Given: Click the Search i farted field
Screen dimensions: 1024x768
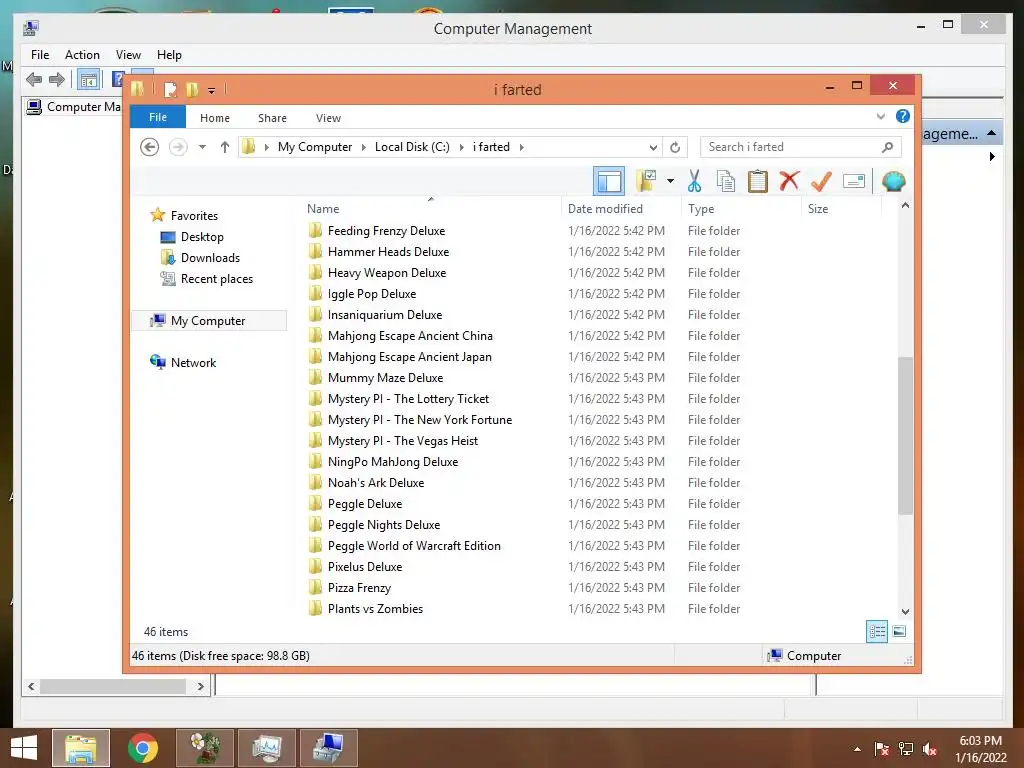Looking at the screenshot, I should click(x=801, y=147).
